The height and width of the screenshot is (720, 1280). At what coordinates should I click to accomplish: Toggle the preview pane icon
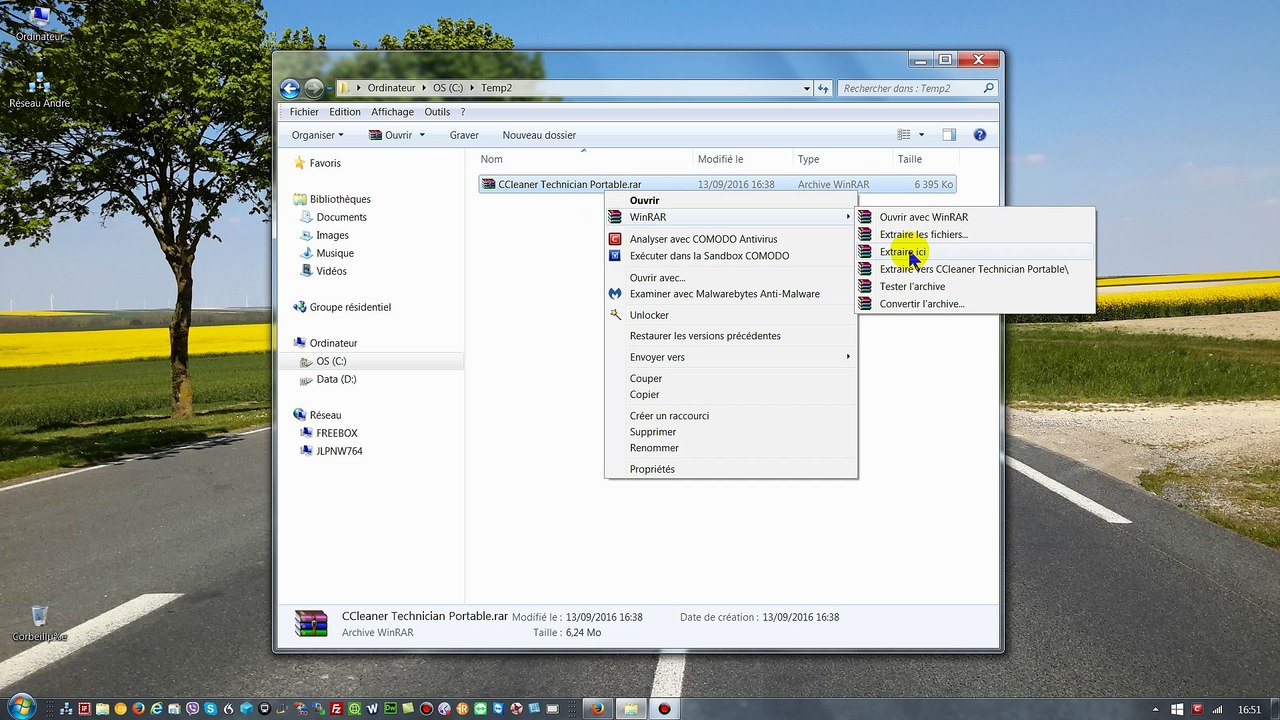(949, 135)
